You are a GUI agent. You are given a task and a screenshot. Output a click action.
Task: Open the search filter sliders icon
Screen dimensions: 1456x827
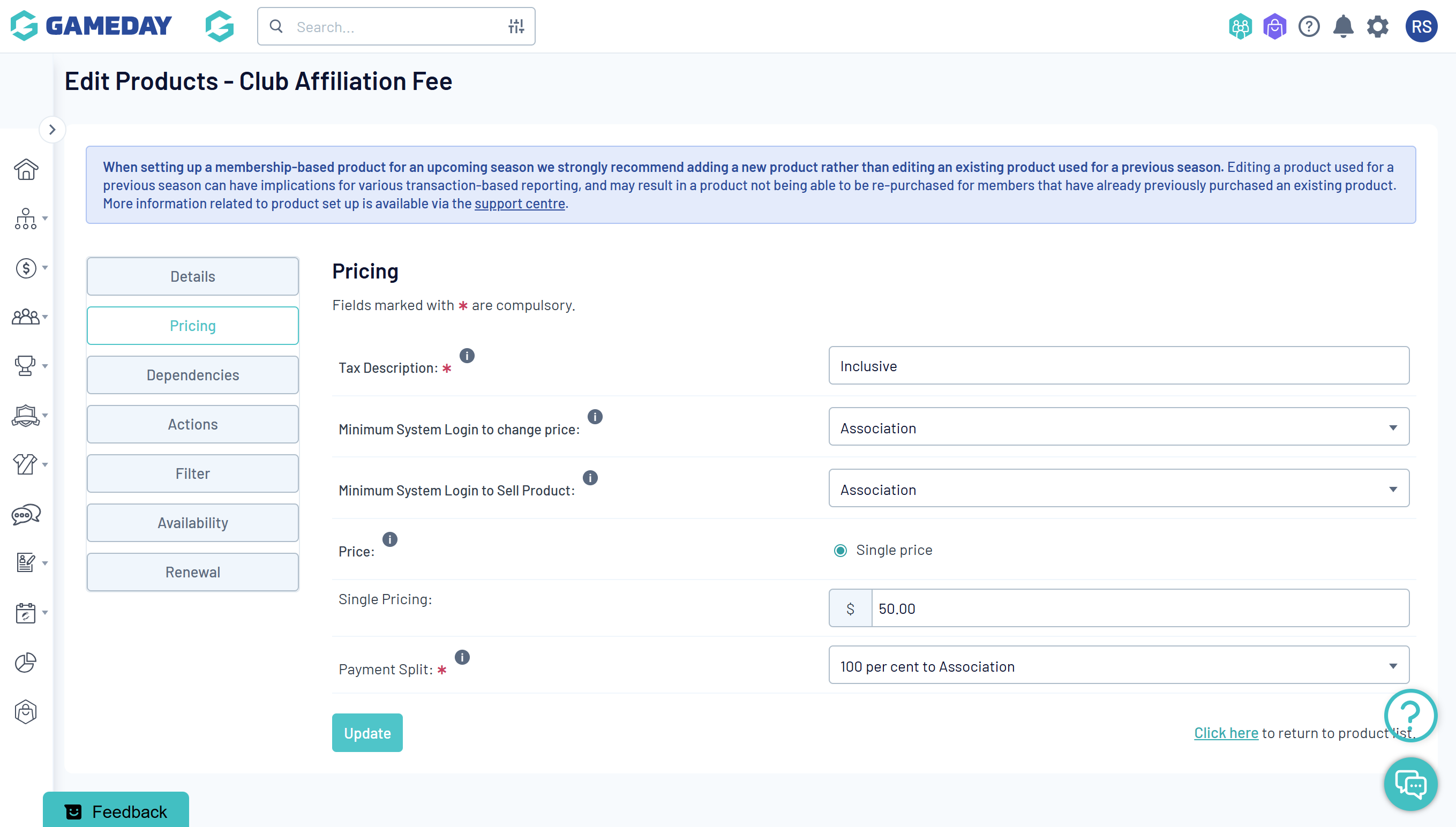tap(516, 27)
